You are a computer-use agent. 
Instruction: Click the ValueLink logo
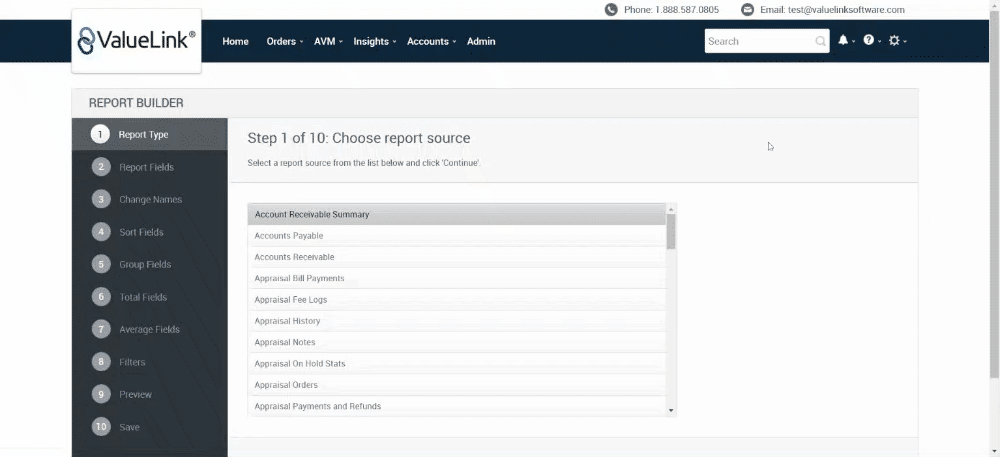pos(136,41)
